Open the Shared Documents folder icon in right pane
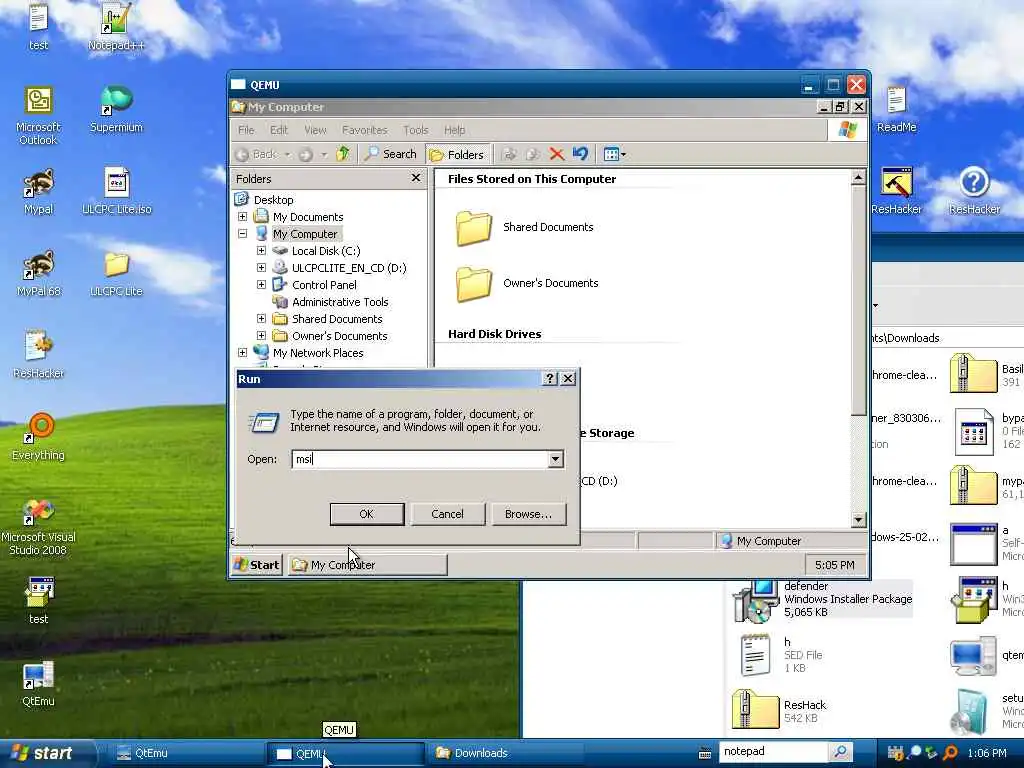This screenshot has height=768, width=1024. coord(474,227)
